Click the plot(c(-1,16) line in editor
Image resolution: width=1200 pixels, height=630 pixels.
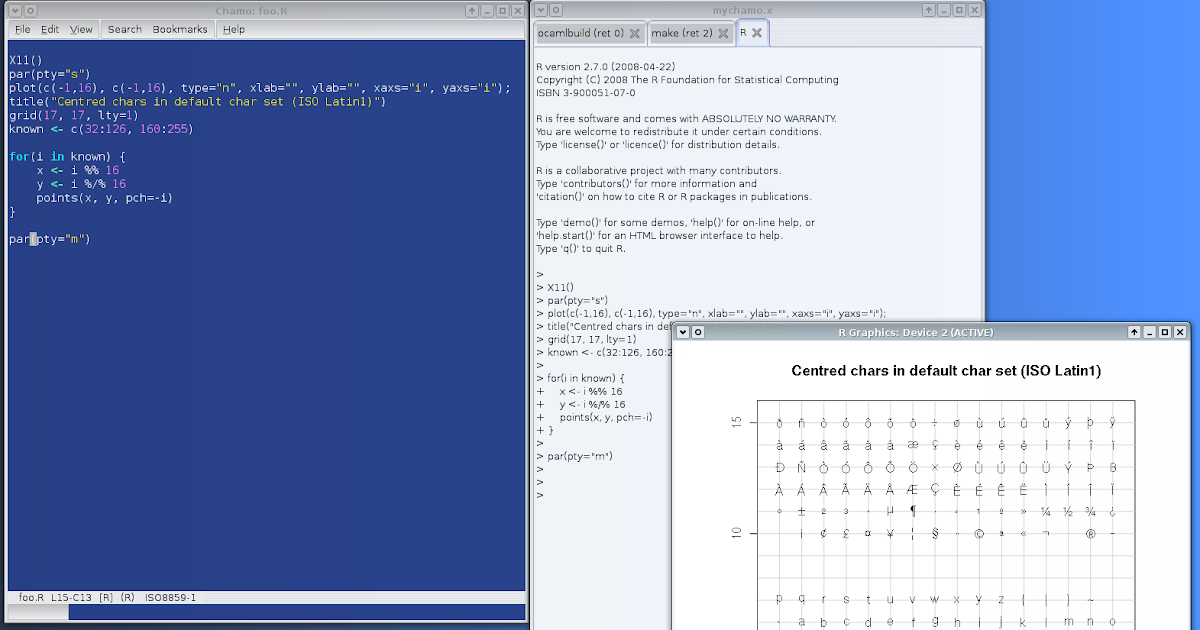(x=260, y=88)
